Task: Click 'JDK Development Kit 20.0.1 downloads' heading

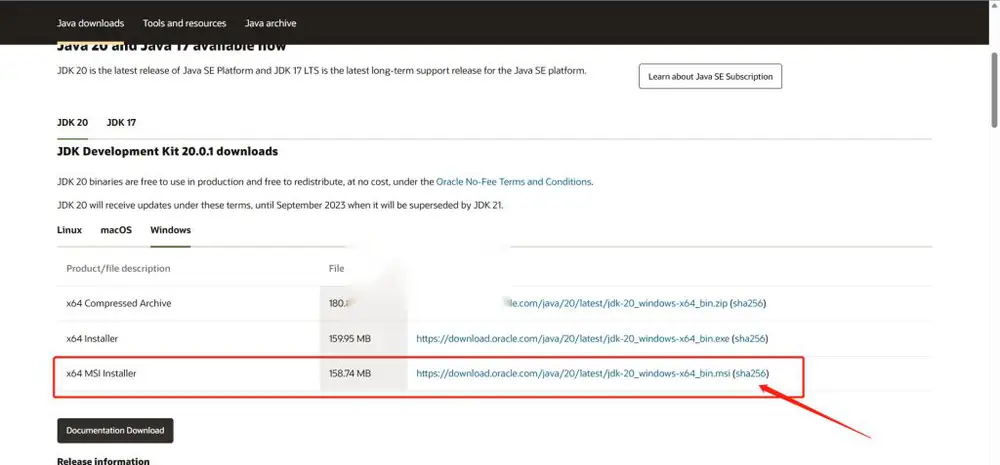Action: pos(167,152)
